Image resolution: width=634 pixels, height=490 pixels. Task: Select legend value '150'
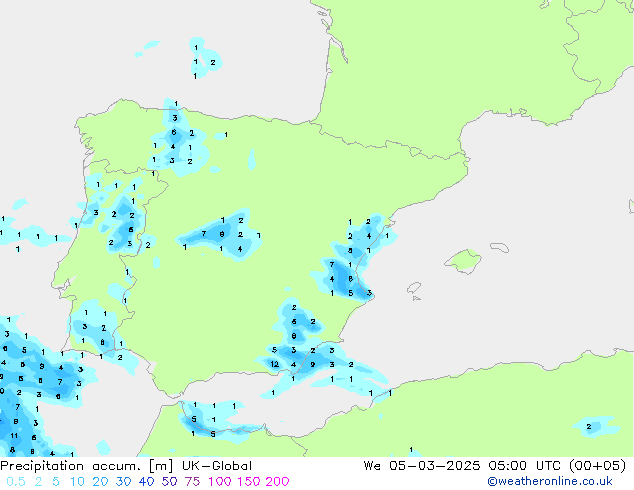point(249,482)
